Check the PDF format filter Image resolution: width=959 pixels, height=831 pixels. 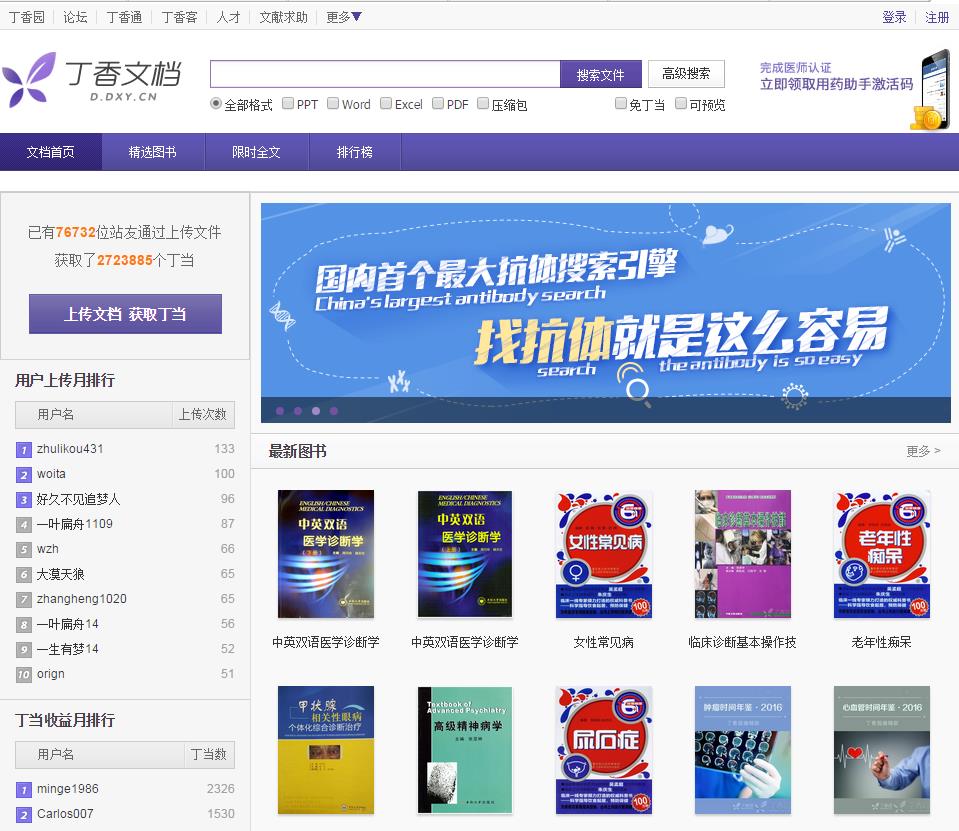point(437,103)
